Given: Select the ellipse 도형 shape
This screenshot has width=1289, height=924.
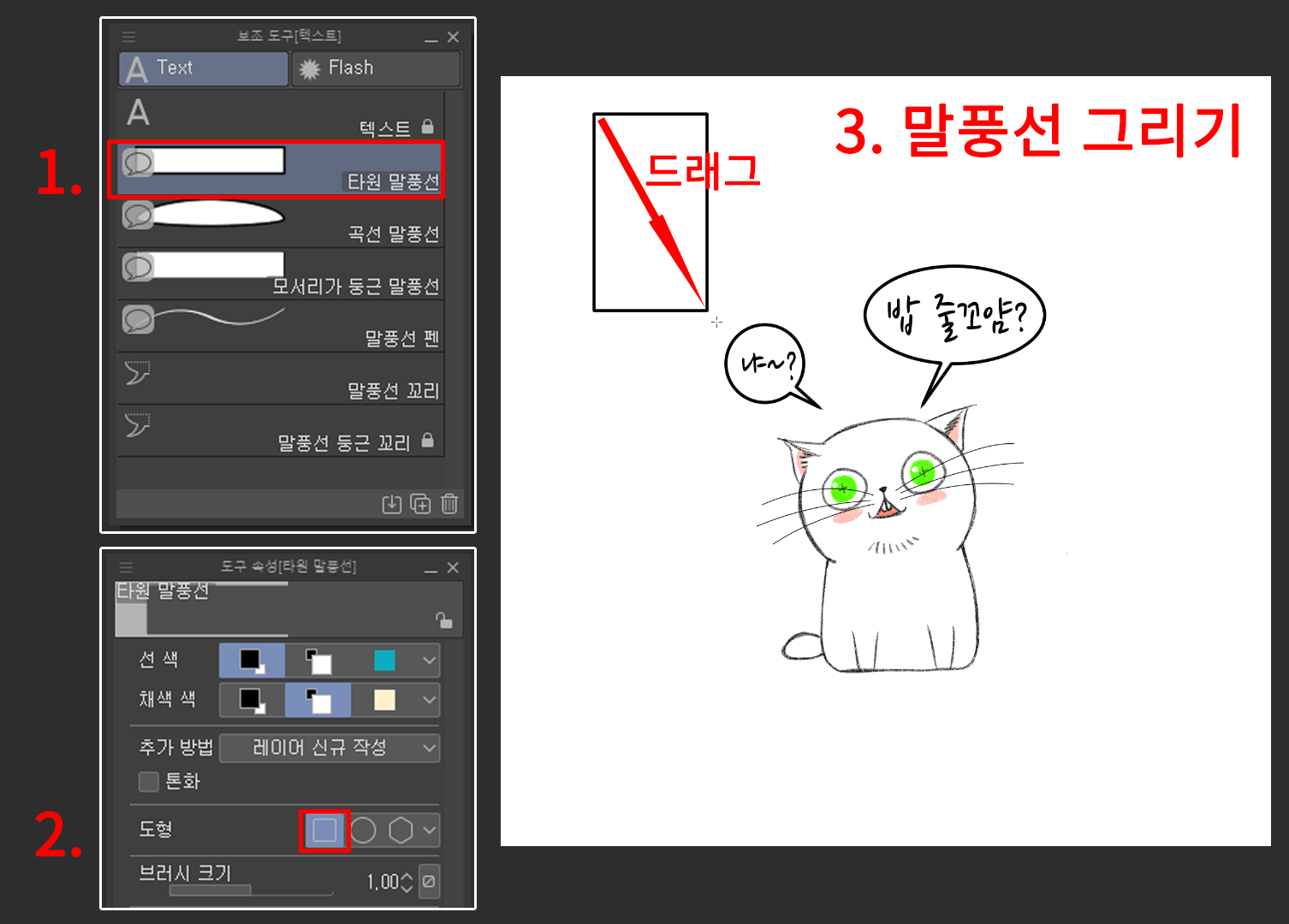Looking at the screenshot, I should 363,830.
